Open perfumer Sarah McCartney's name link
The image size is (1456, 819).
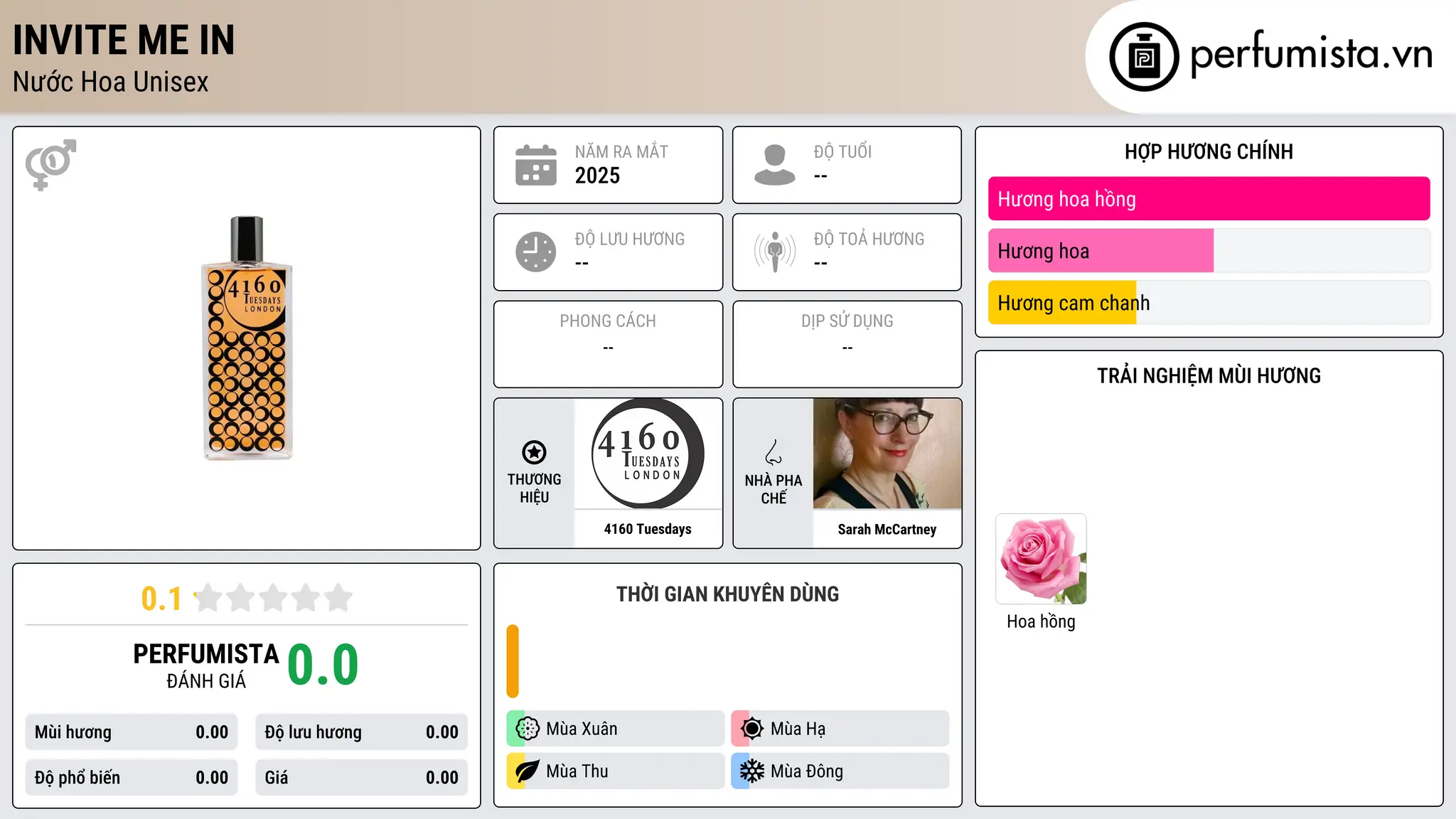click(x=887, y=529)
